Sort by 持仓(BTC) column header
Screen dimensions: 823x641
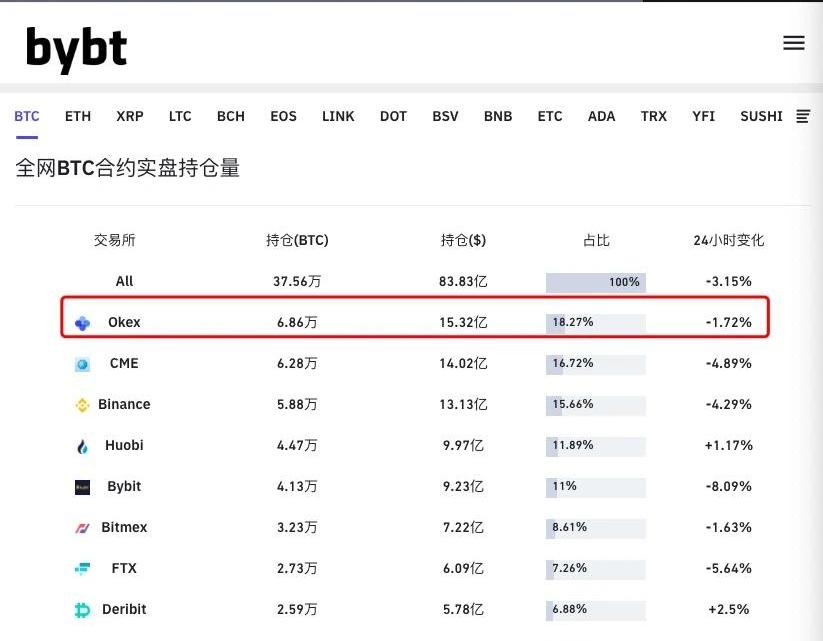[x=297, y=240]
